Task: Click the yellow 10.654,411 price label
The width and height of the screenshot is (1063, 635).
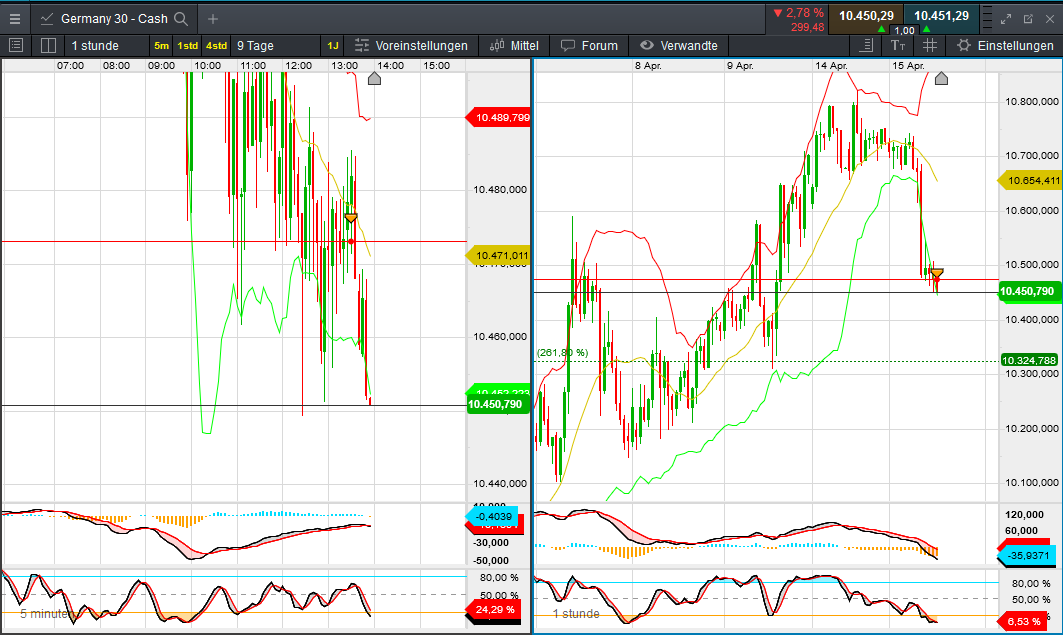Action: point(1030,180)
